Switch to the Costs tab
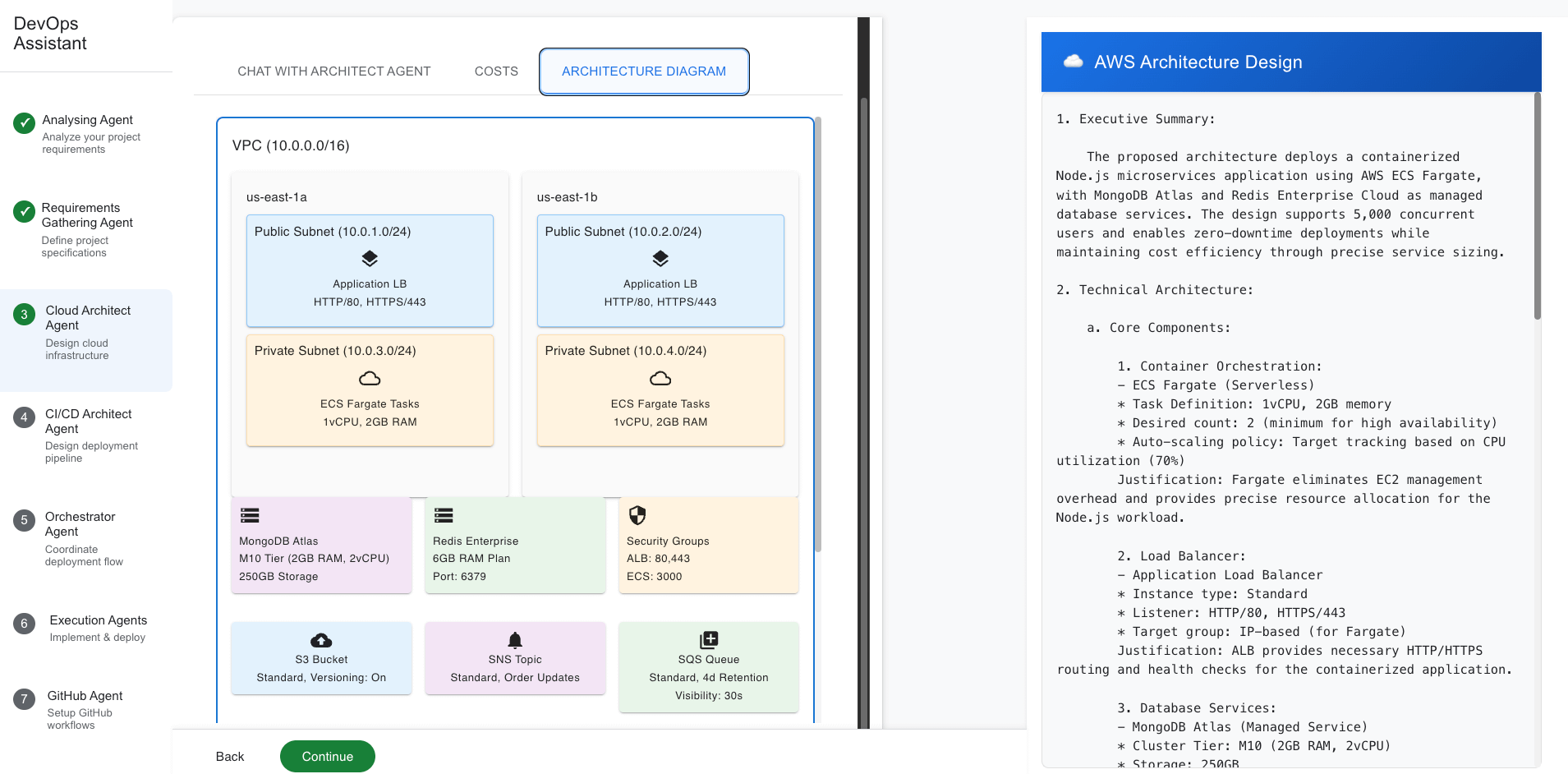The width and height of the screenshot is (1568, 774). 496,71
